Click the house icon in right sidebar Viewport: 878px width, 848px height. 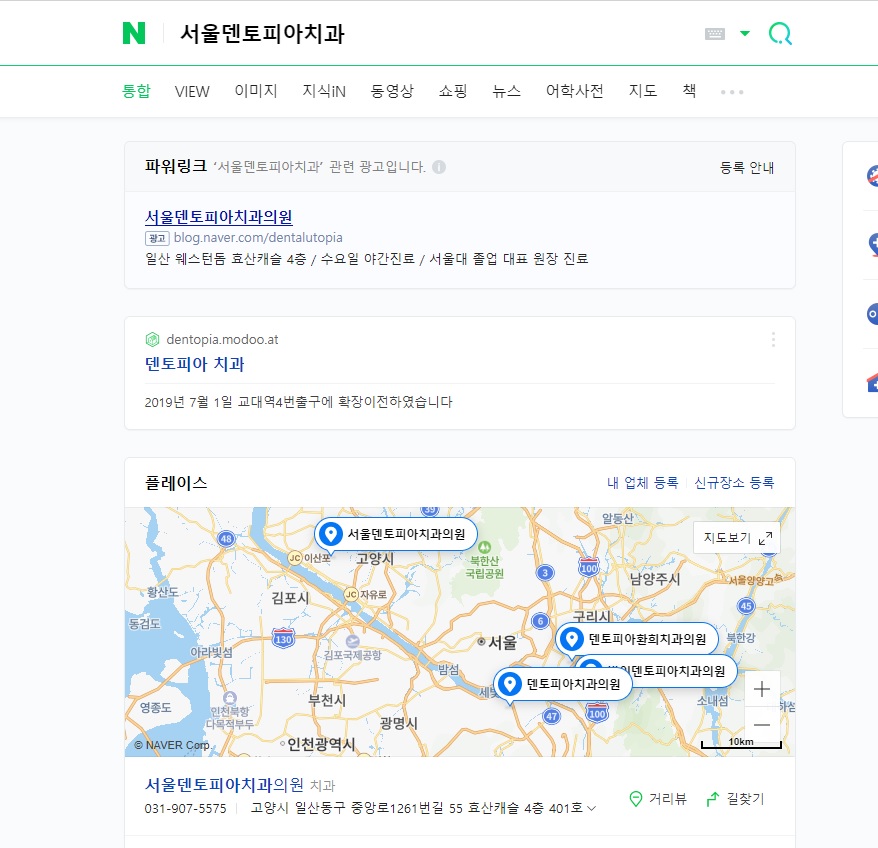(x=872, y=383)
